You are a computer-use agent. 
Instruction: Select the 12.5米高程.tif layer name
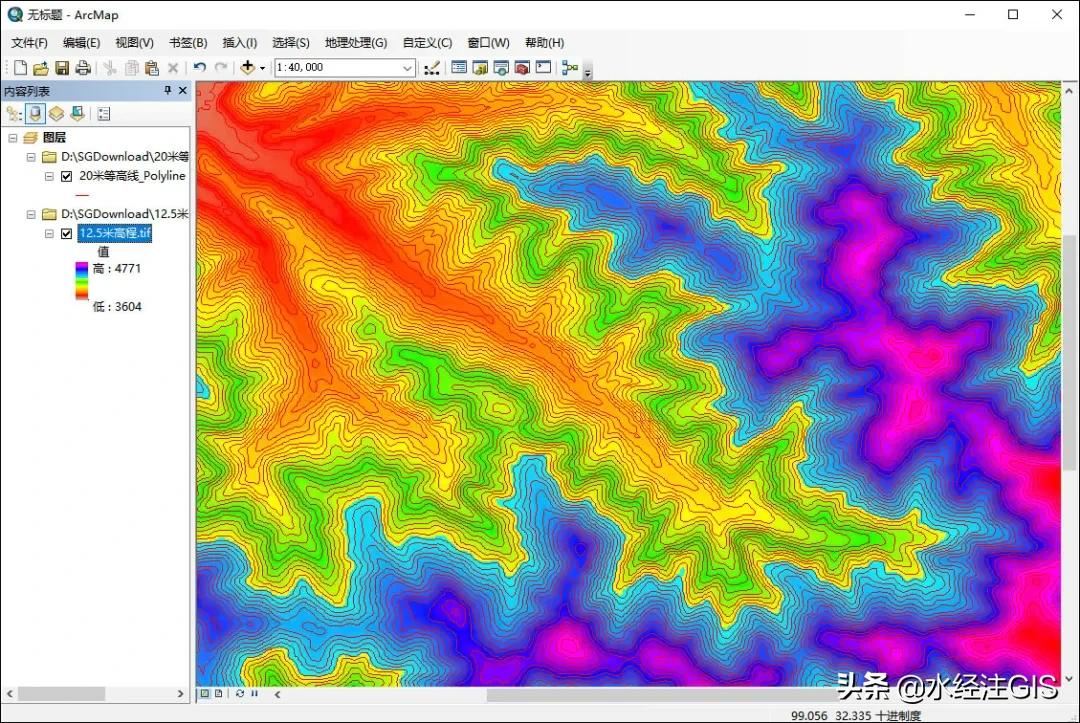114,233
